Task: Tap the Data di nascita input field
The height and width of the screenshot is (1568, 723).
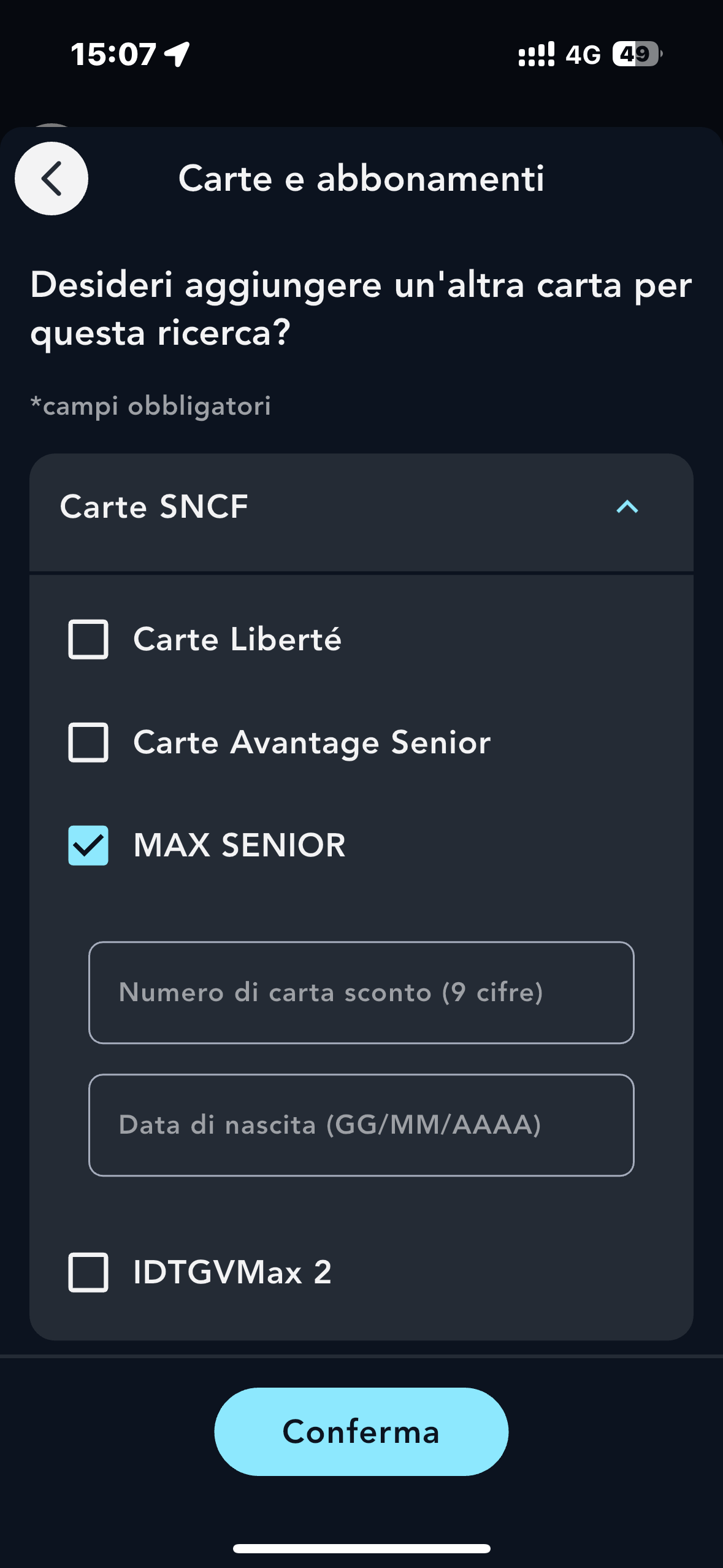Action: (361, 1125)
